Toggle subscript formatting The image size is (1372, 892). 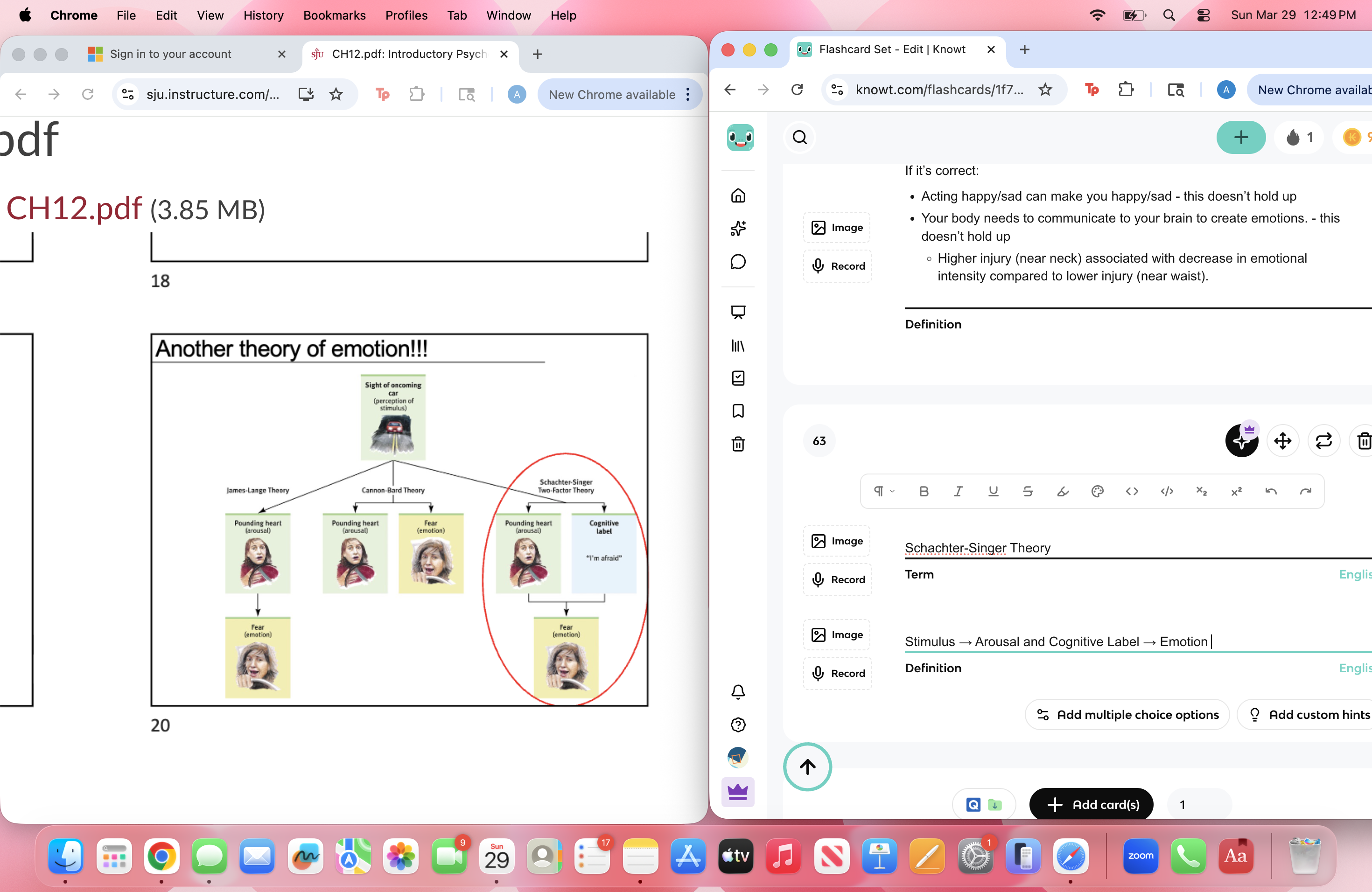pyautogui.click(x=1201, y=491)
